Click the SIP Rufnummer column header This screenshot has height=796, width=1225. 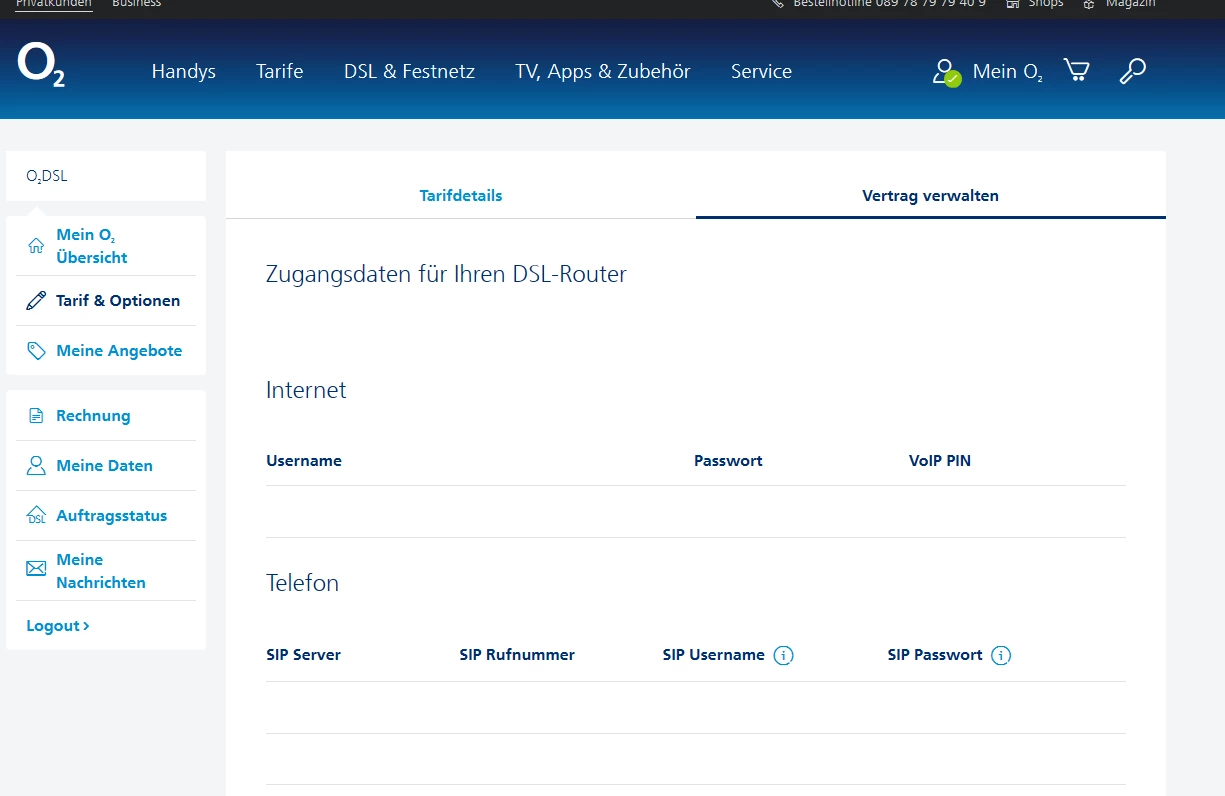(x=517, y=655)
